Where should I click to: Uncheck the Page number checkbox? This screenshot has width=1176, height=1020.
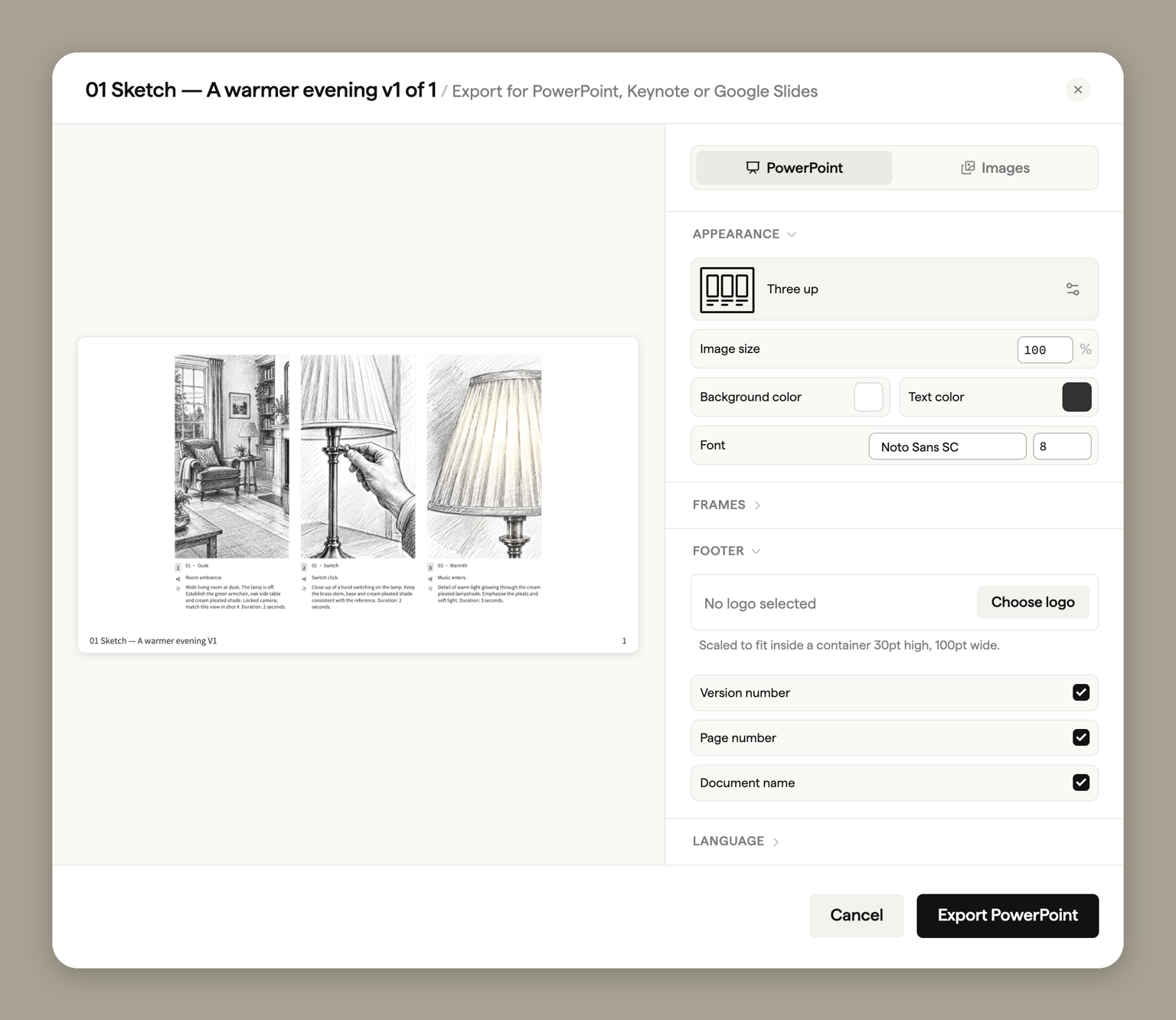pyautogui.click(x=1080, y=737)
